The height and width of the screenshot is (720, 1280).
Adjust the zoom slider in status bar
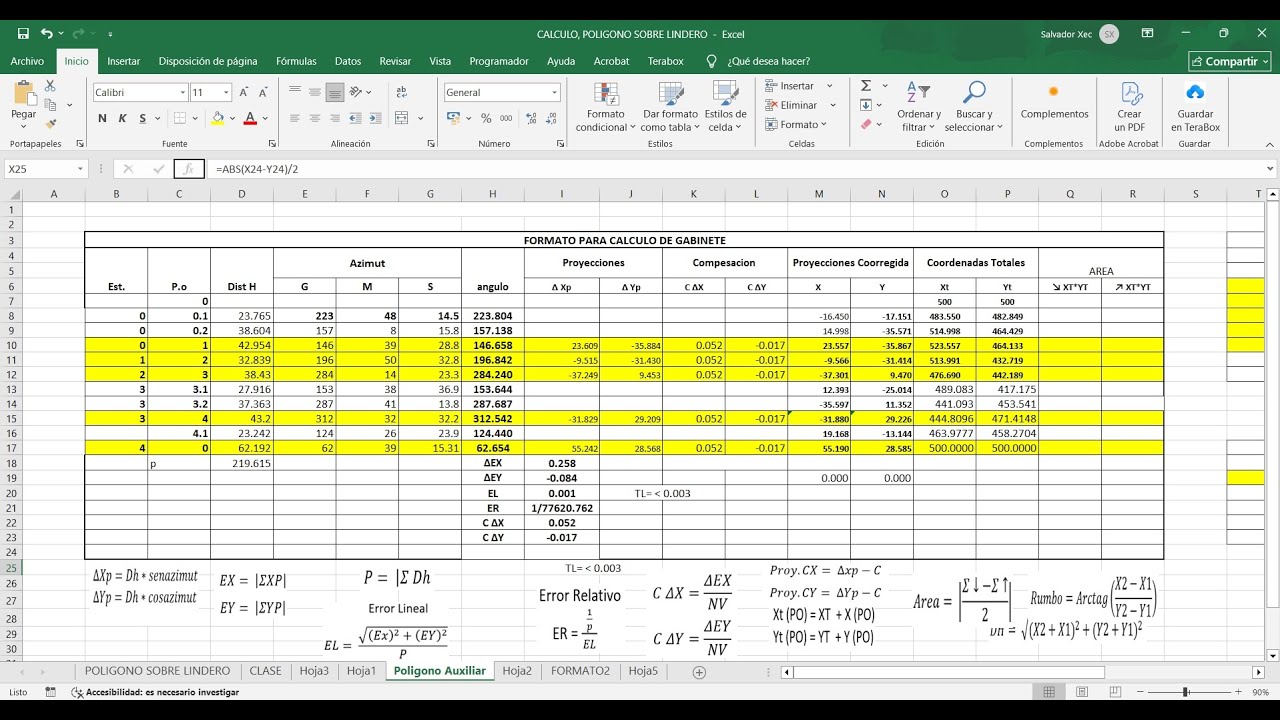1185,692
